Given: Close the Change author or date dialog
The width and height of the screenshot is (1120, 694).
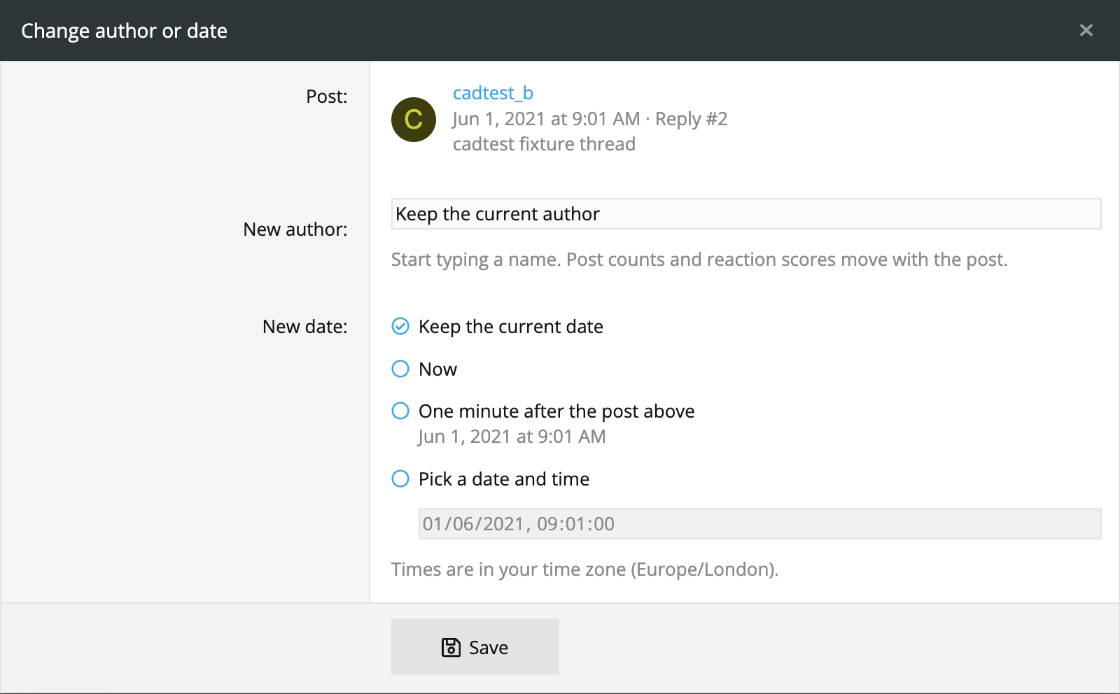Looking at the screenshot, I should point(1086,30).
